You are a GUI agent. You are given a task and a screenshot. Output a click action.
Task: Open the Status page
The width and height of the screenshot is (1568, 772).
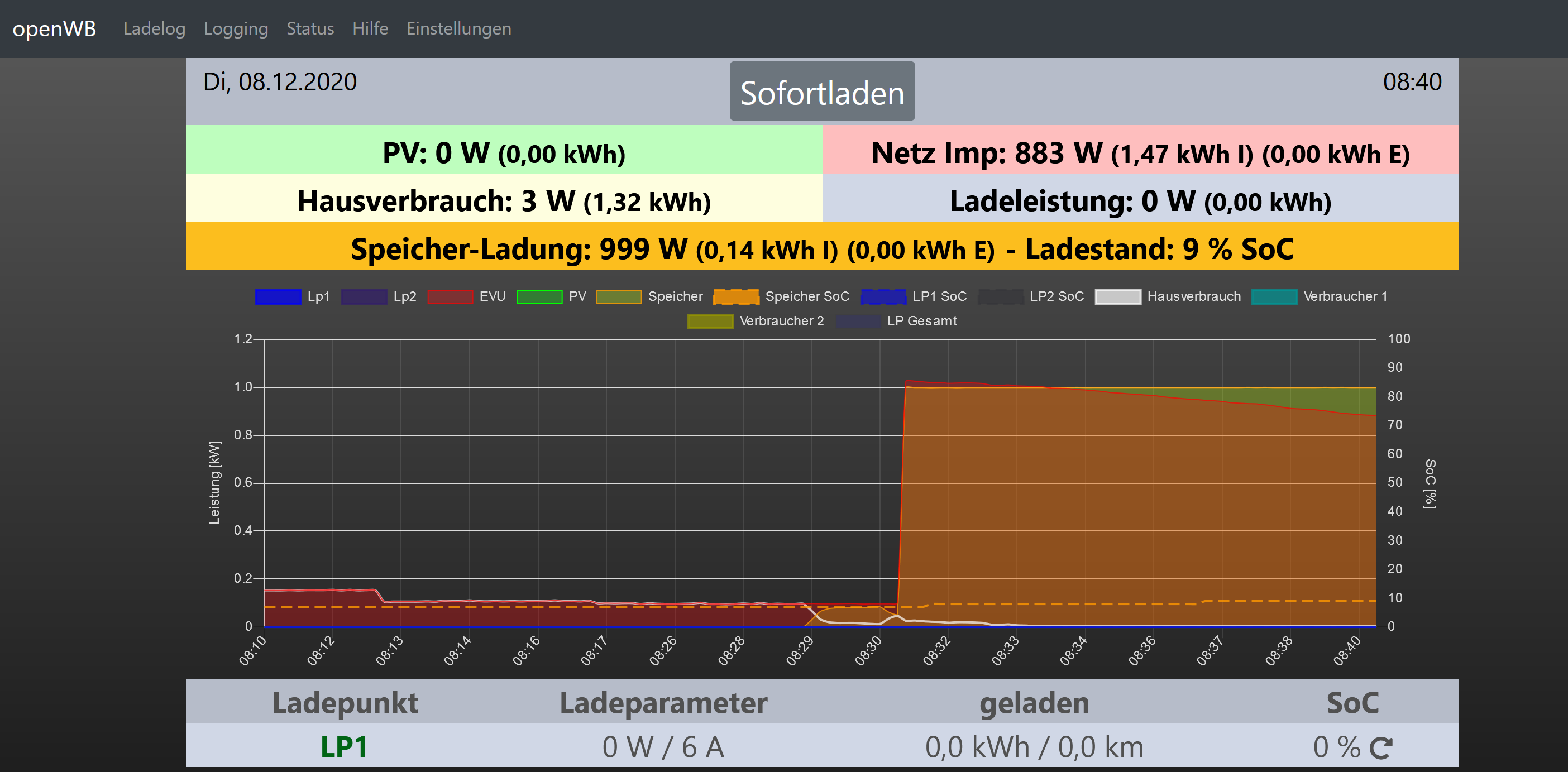310,28
